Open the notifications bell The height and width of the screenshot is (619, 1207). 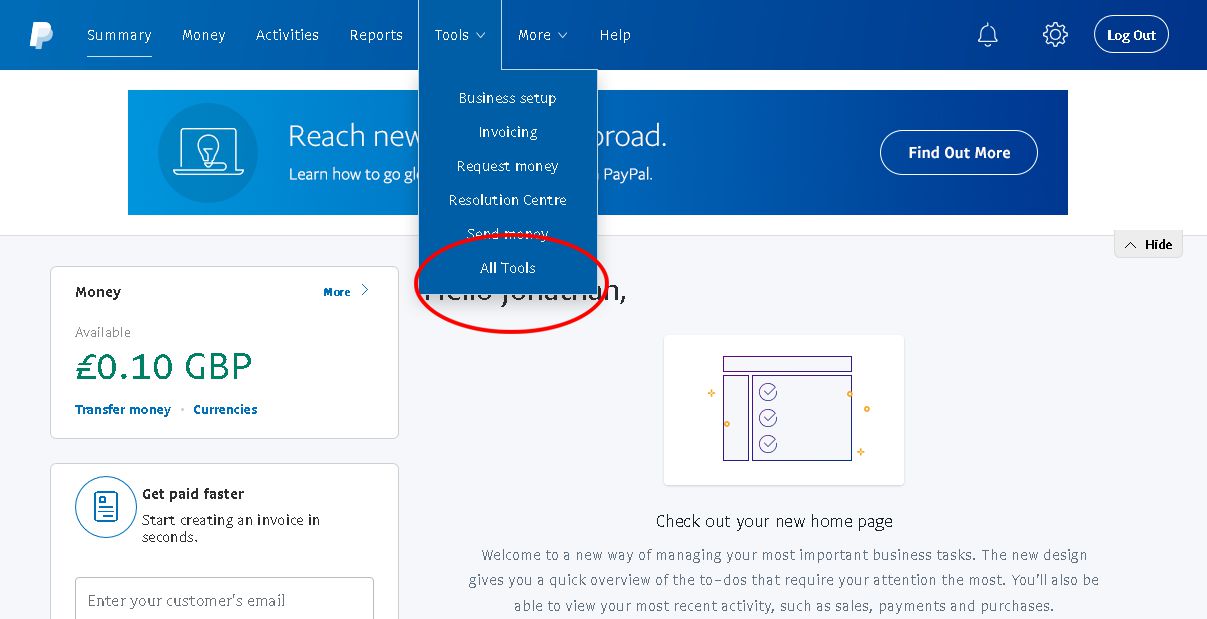click(987, 35)
